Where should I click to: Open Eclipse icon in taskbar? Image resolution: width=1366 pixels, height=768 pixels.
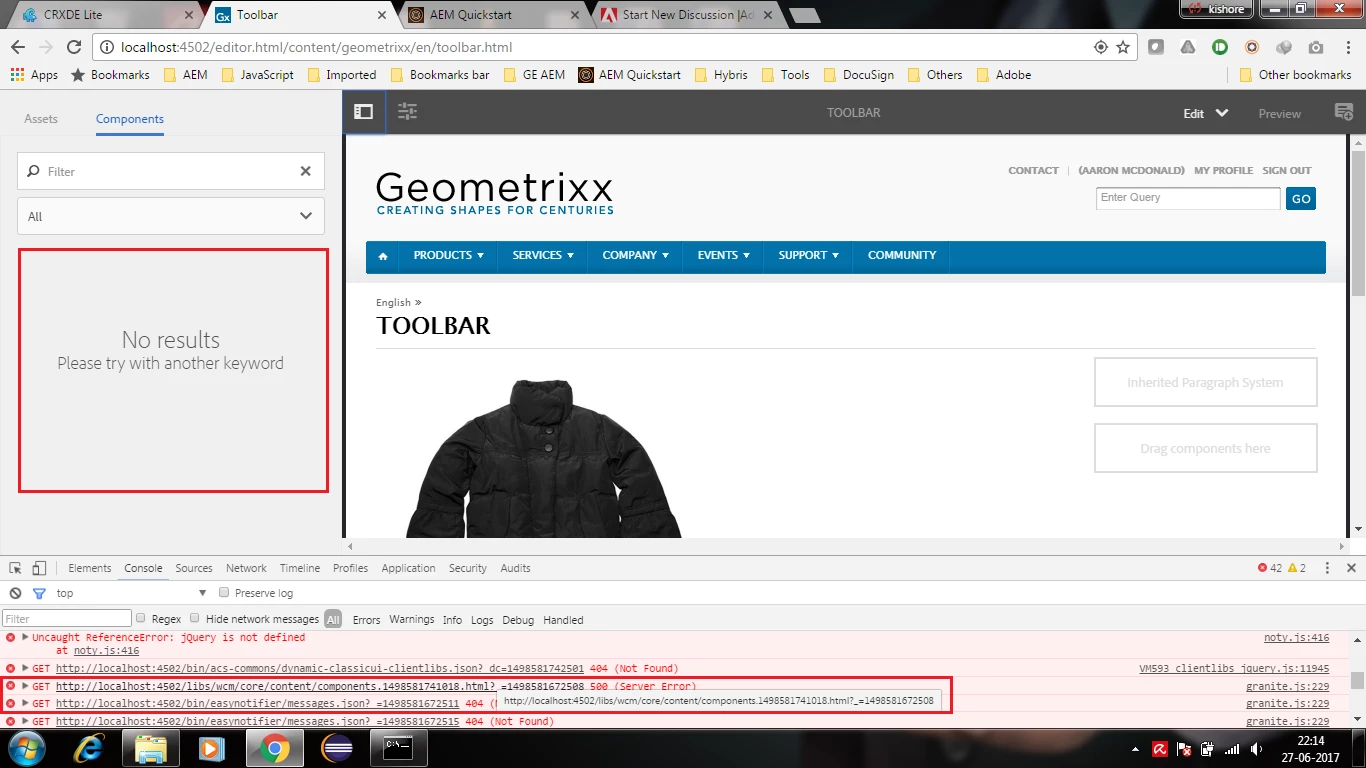[337, 748]
